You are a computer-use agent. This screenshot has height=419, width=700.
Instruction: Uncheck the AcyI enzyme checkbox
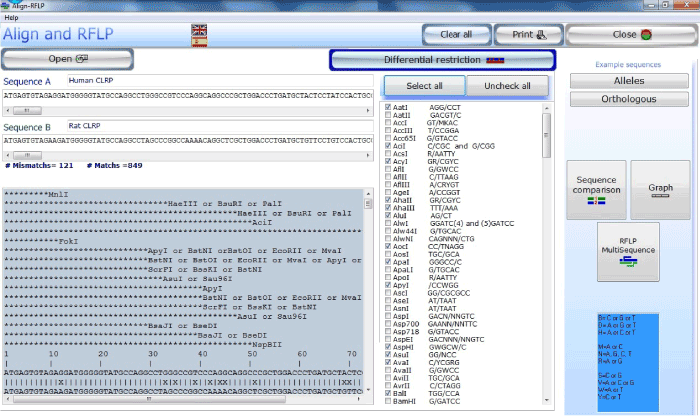(388, 161)
